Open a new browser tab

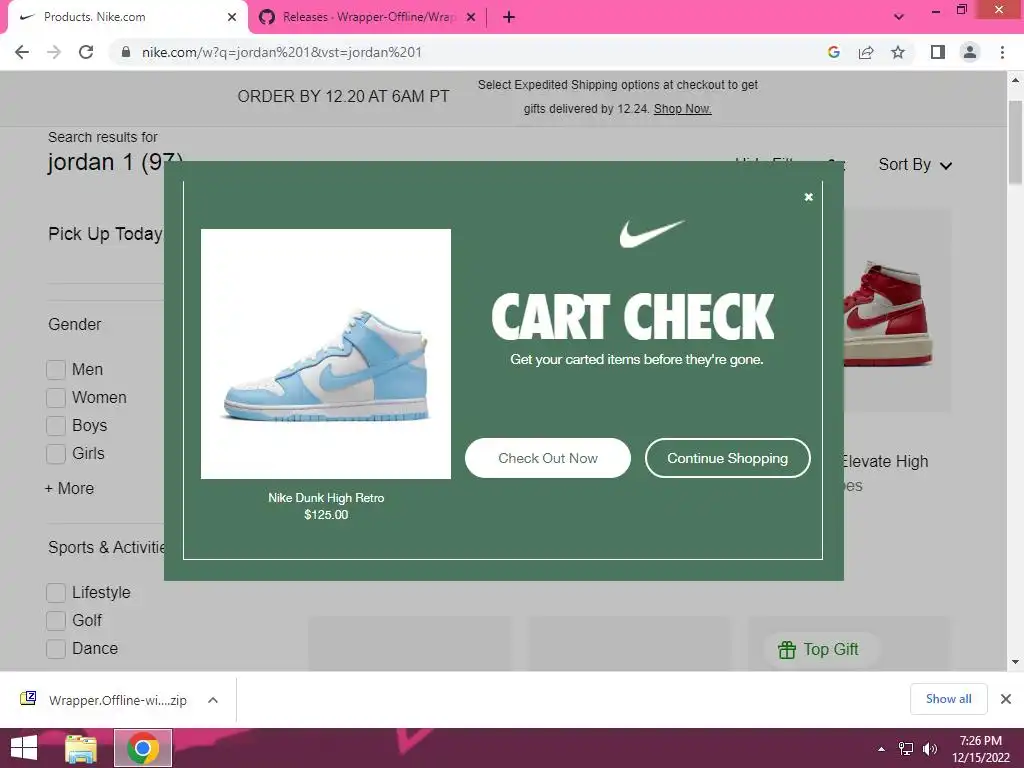click(x=509, y=17)
